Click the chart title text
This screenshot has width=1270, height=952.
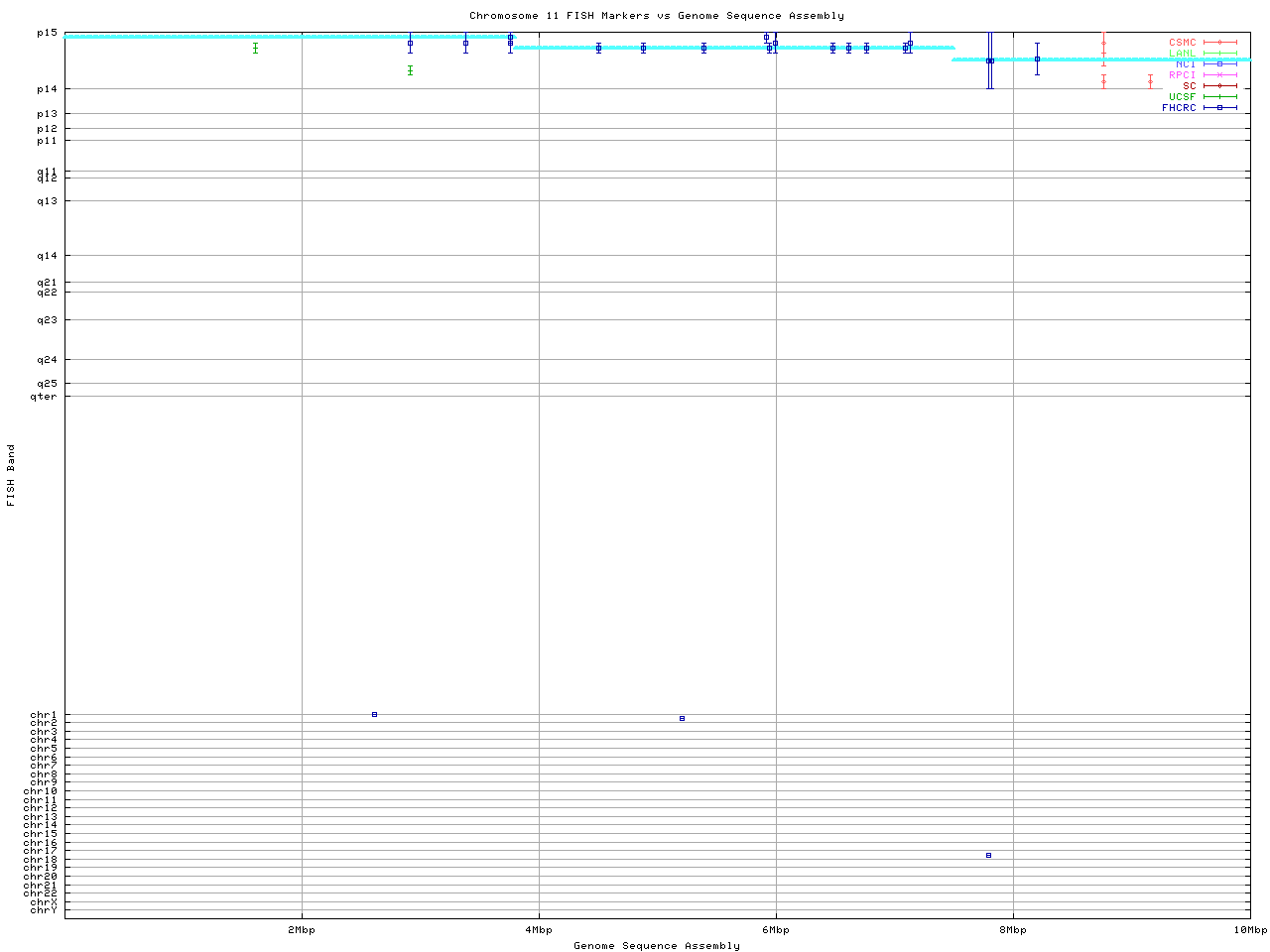pyautogui.click(x=657, y=16)
